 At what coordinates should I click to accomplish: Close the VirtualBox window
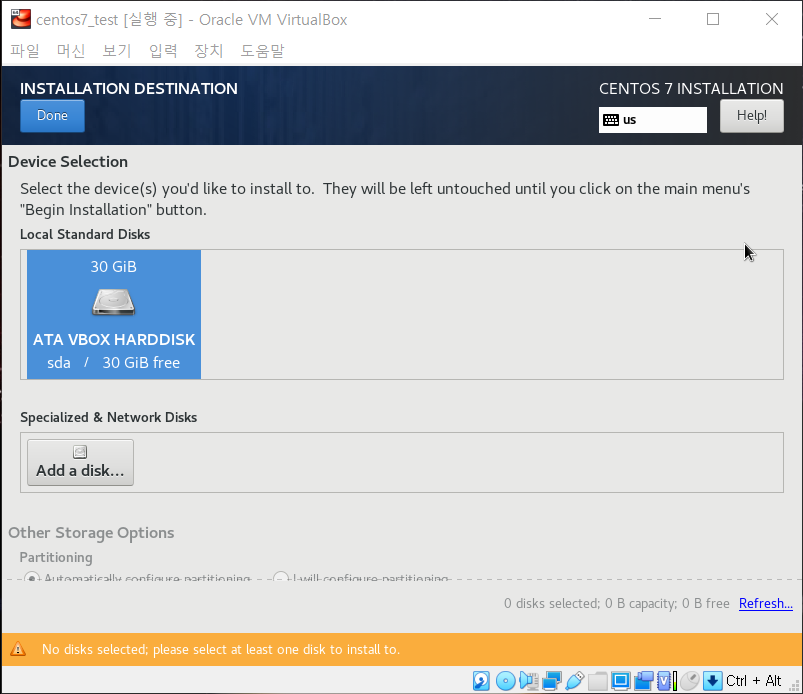coord(772,19)
